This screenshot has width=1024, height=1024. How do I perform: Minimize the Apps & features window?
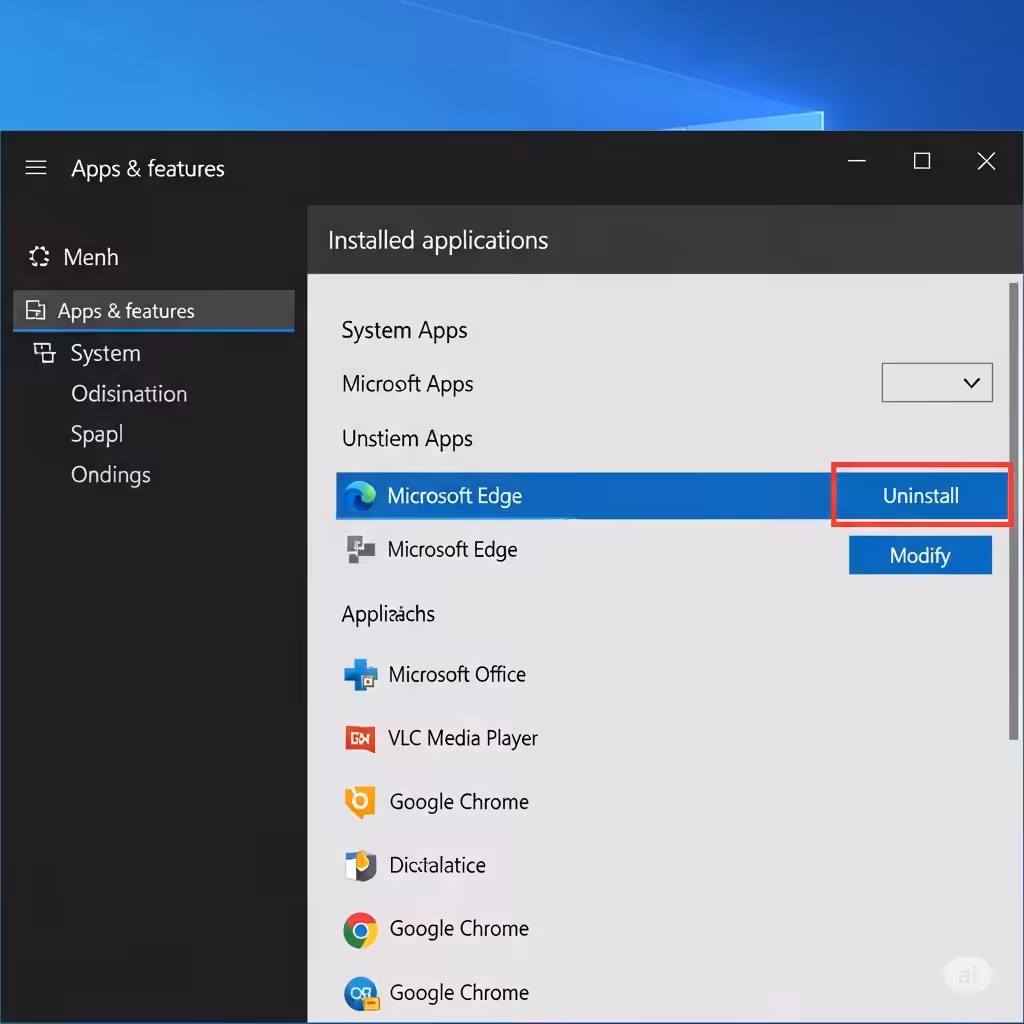pos(857,161)
